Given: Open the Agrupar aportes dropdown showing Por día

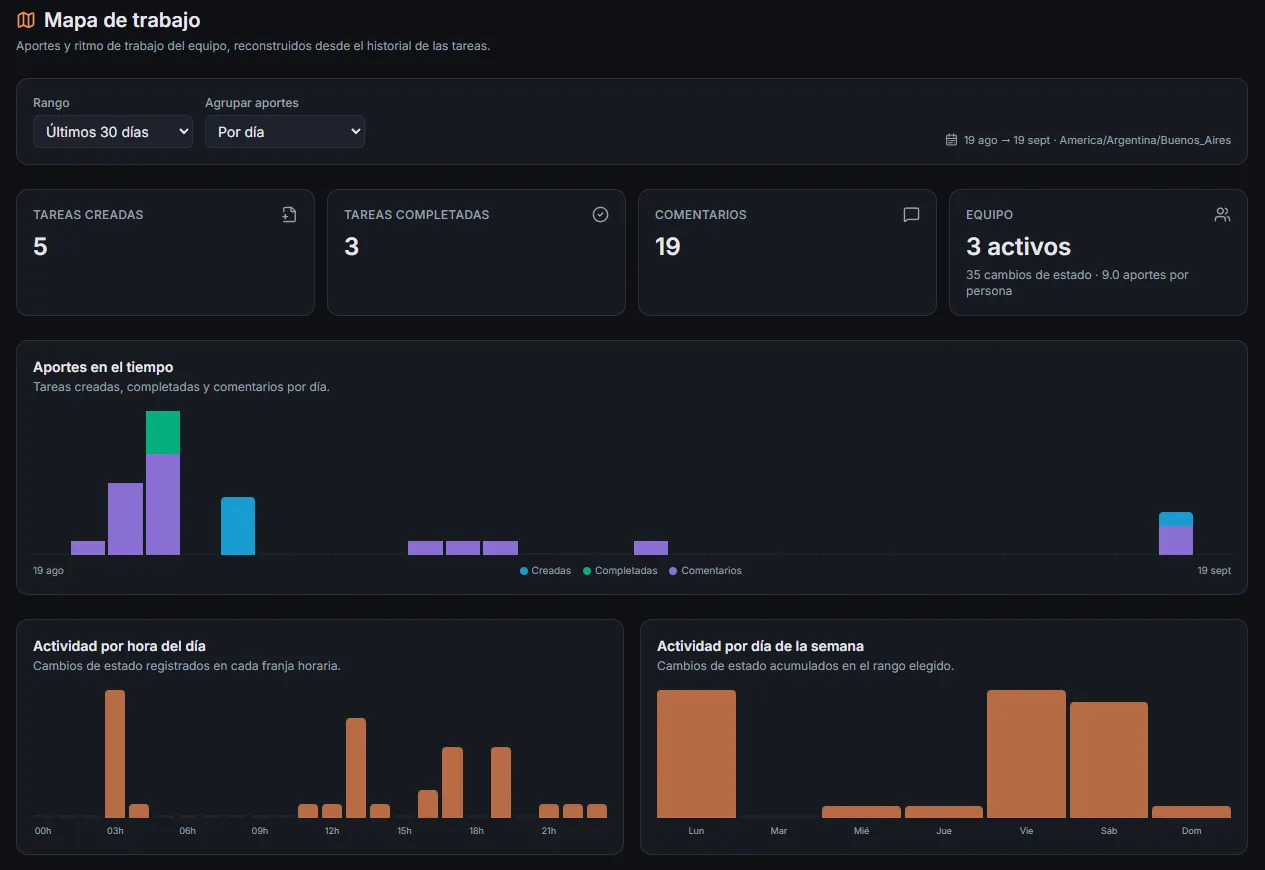Looking at the screenshot, I should point(285,132).
